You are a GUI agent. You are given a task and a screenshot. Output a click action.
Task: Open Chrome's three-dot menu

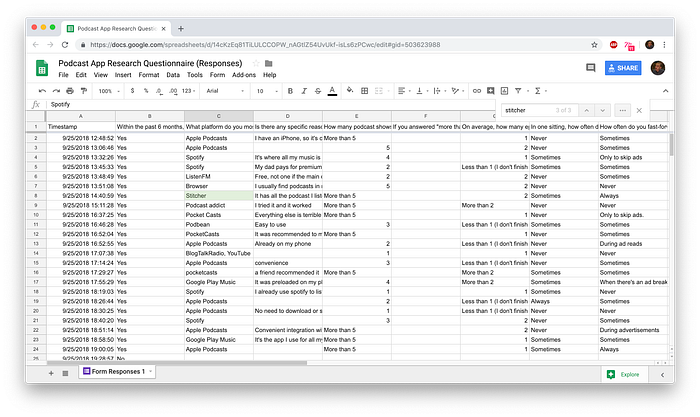664,45
